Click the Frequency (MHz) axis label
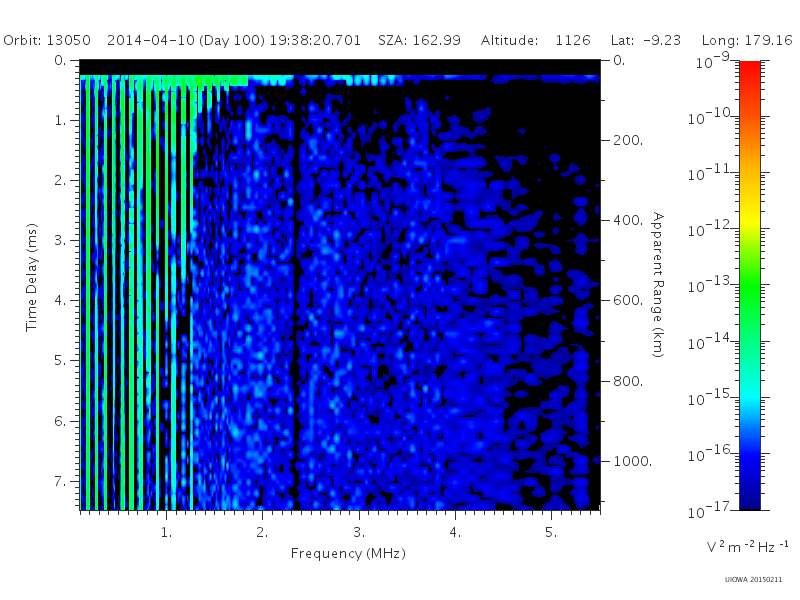Image resolution: width=800 pixels, height=600 pixels. tap(348, 554)
